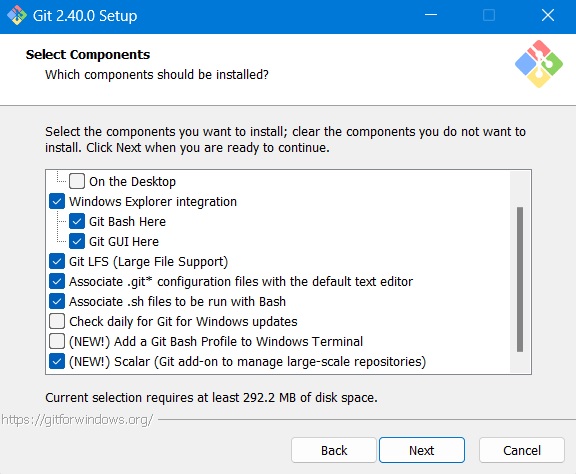Open the gitforwindows.org link

[77, 420]
